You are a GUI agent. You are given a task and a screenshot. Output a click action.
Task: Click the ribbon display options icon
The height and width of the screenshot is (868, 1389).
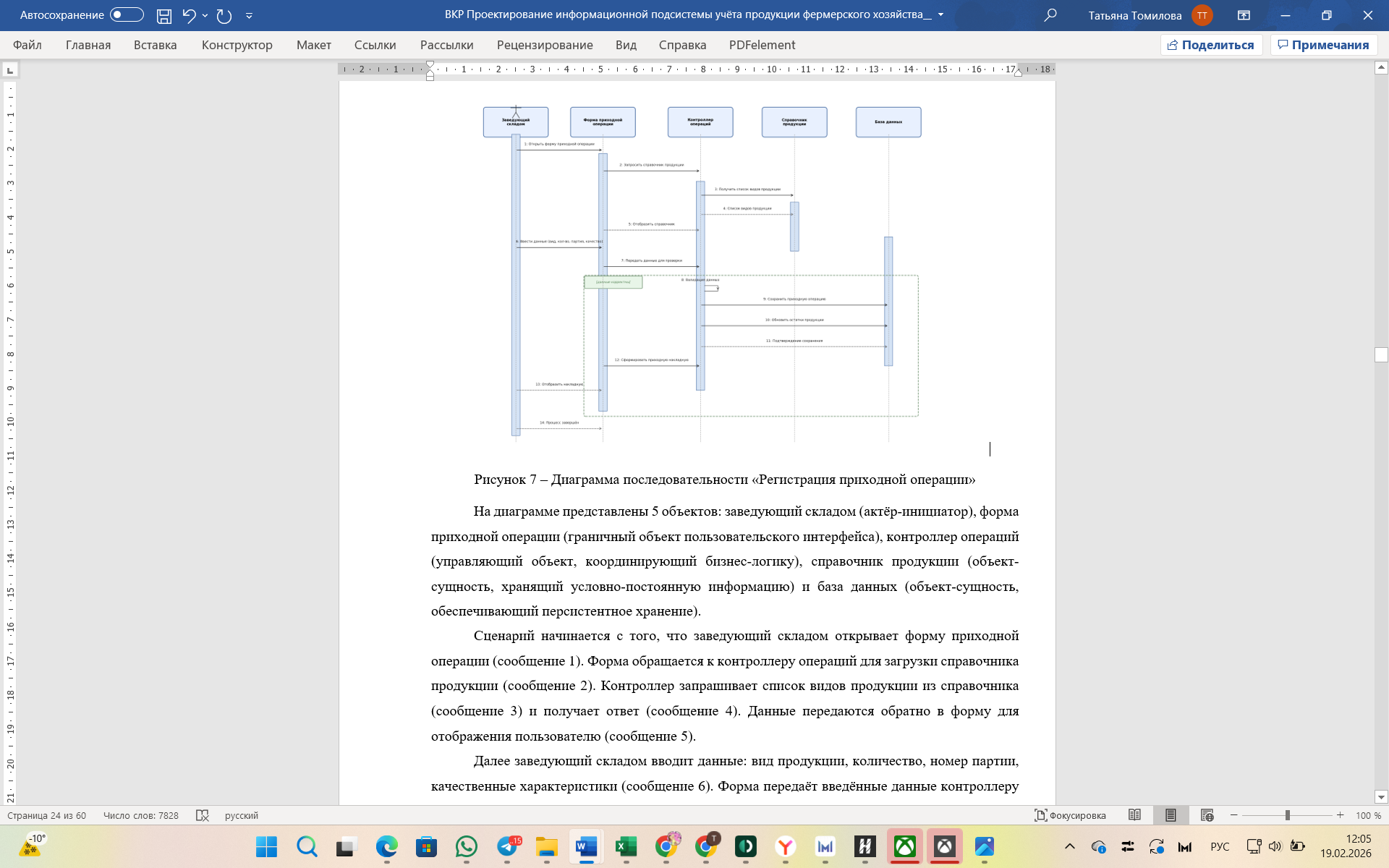(1244, 15)
